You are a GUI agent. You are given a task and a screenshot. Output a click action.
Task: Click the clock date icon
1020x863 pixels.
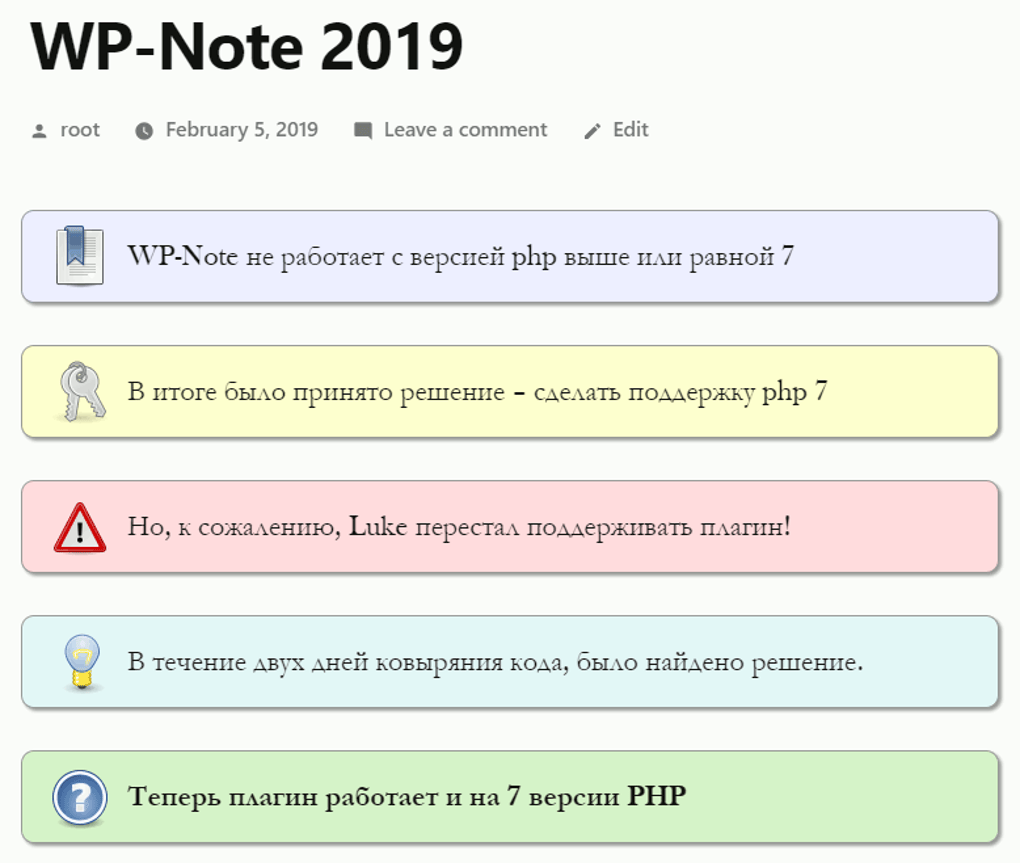[x=145, y=131]
